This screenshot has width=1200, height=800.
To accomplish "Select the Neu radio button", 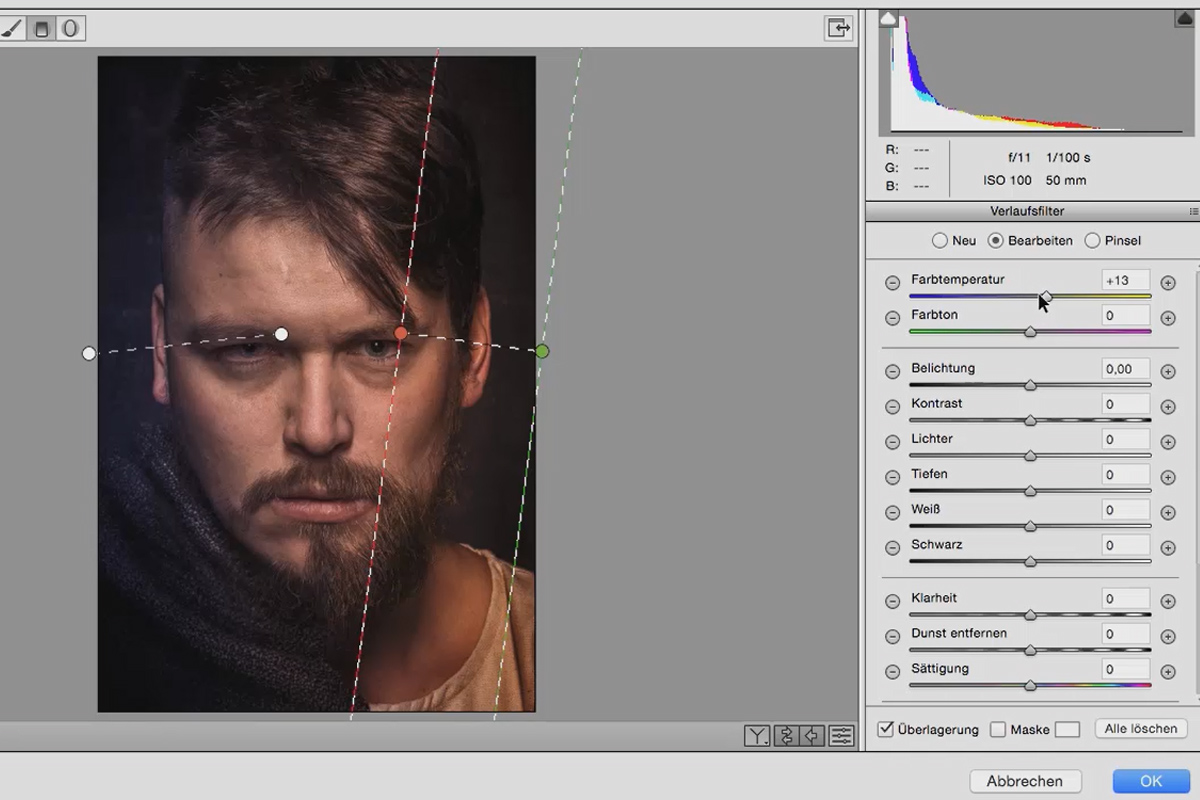I will click(940, 240).
